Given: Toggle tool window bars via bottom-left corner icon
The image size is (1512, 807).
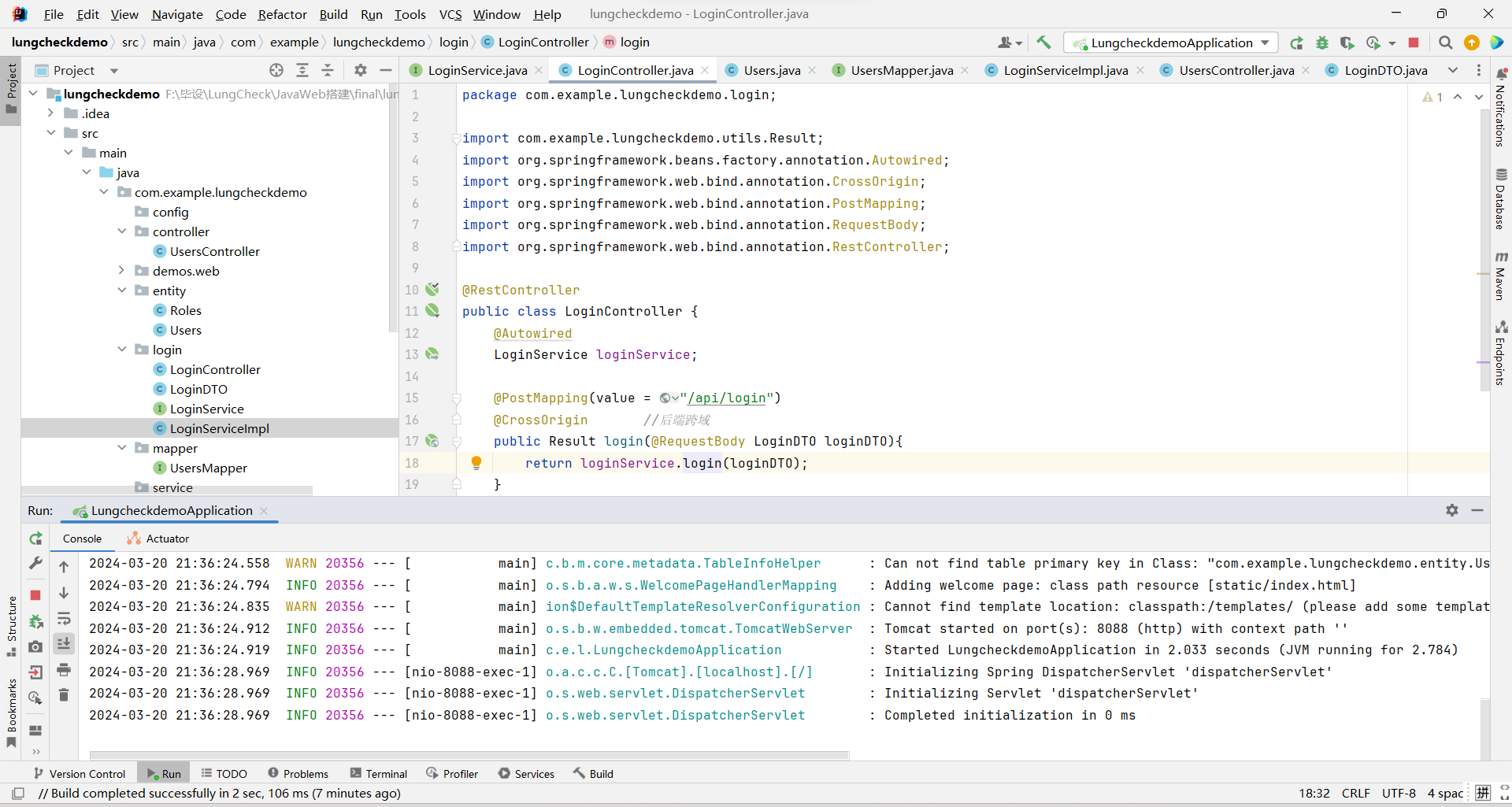Looking at the screenshot, I should pyautogui.click(x=18, y=794).
